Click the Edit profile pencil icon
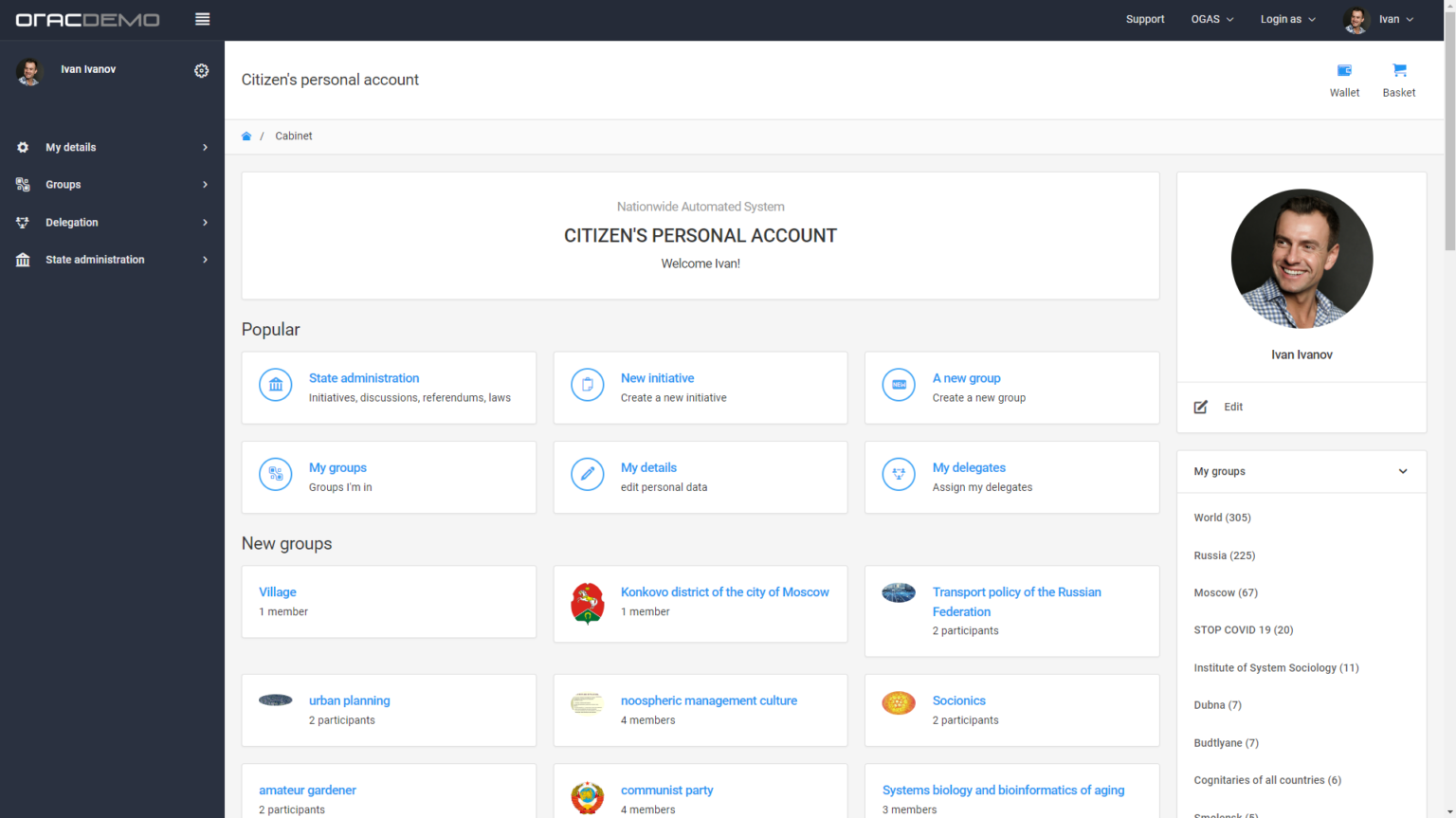1456x818 pixels. [x=1201, y=407]
